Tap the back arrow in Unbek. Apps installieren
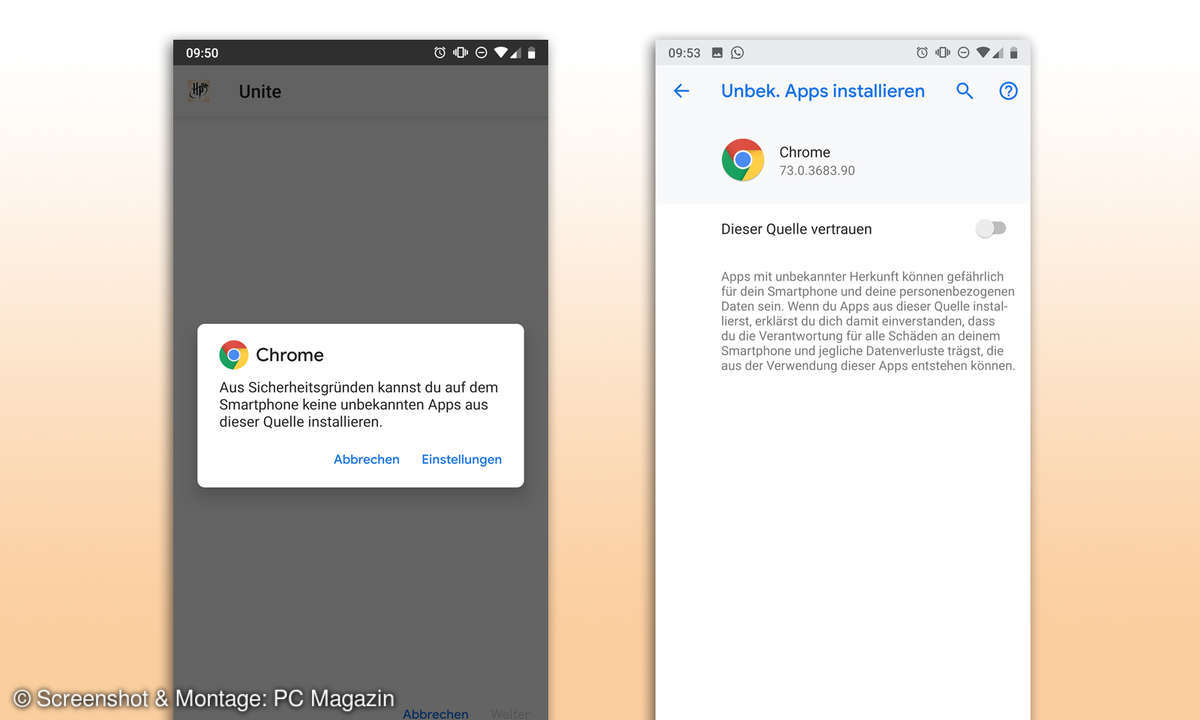 tap(681, 91)
